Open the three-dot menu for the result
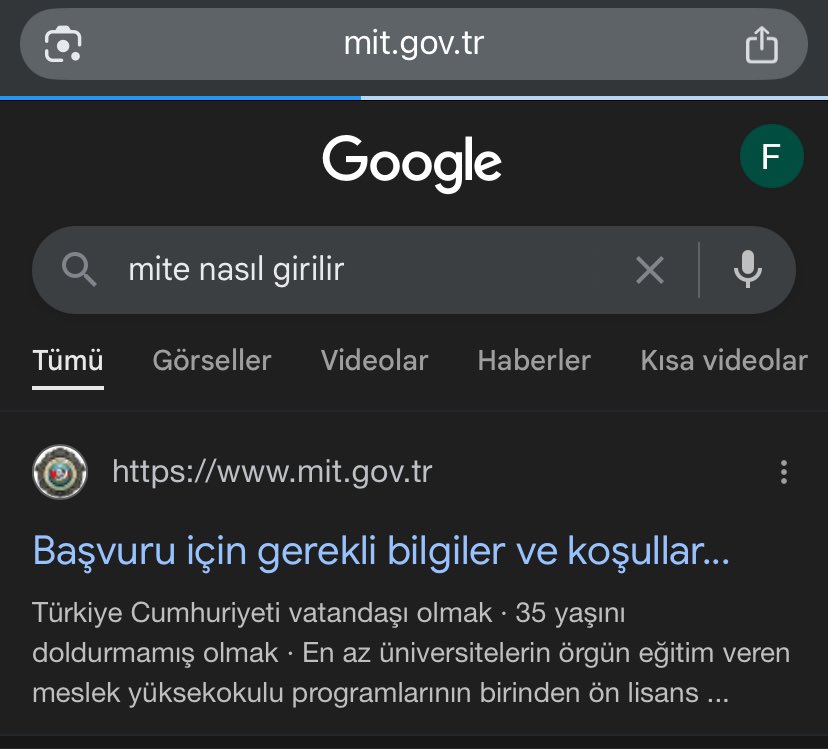Screen dimensions: 828x749 pyautogui.click(x=784, y=472)
